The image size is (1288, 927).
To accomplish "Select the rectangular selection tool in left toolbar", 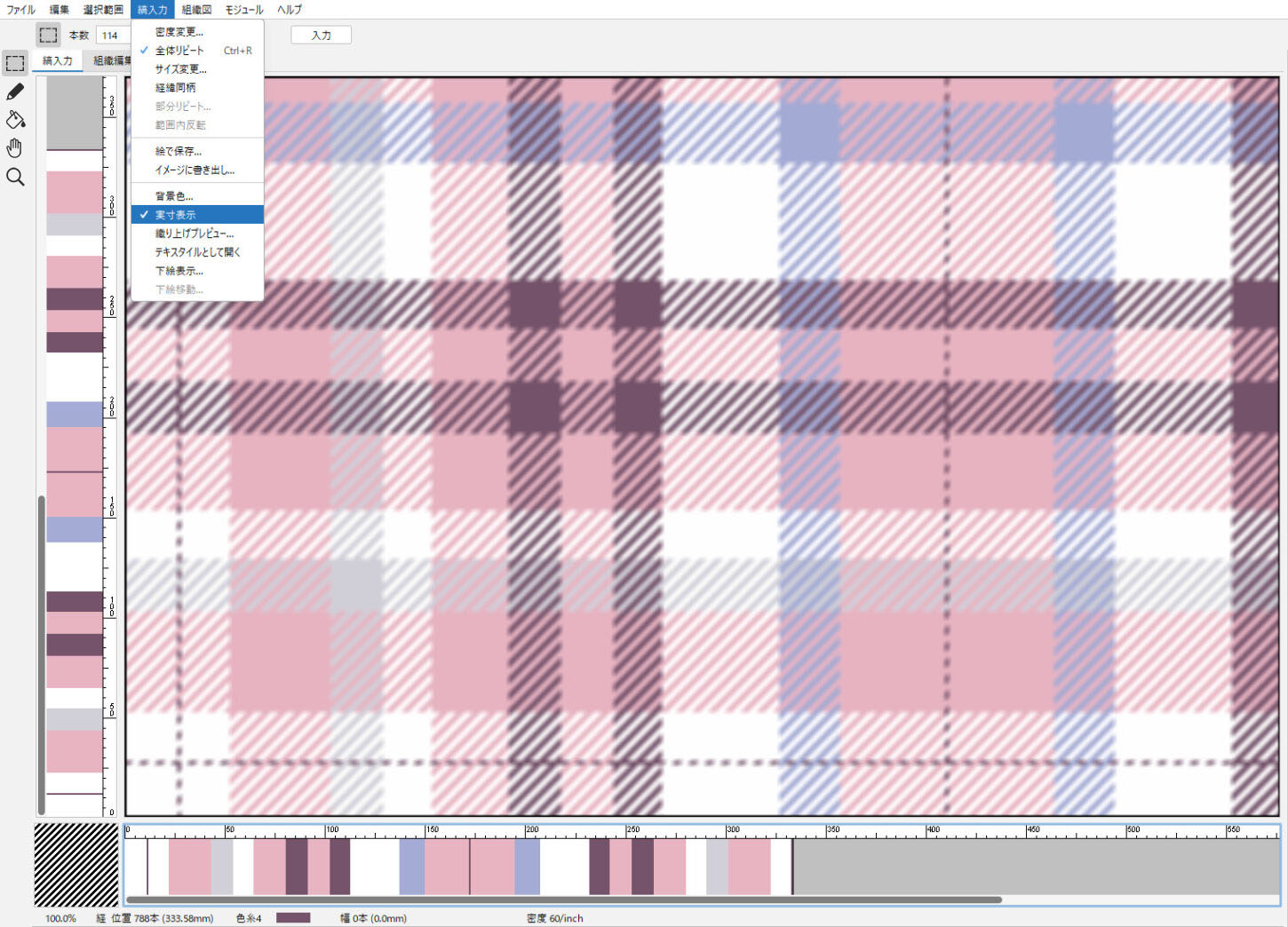I will [x=15, y=63].
